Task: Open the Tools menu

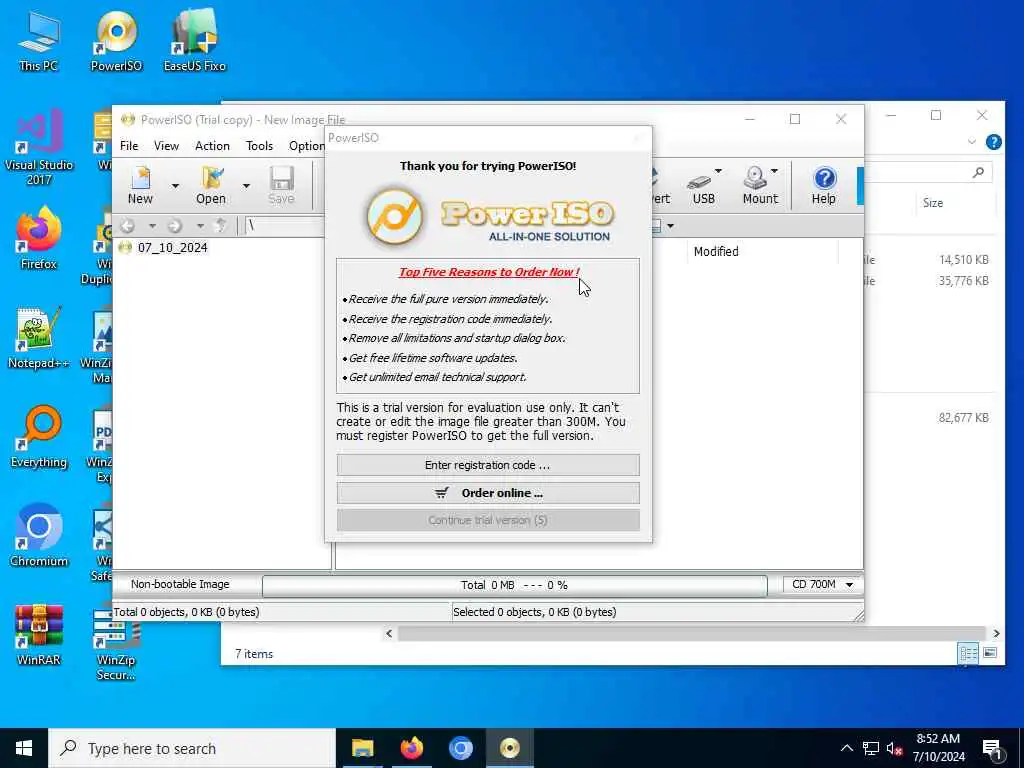Action: click(x=259, y=146)
